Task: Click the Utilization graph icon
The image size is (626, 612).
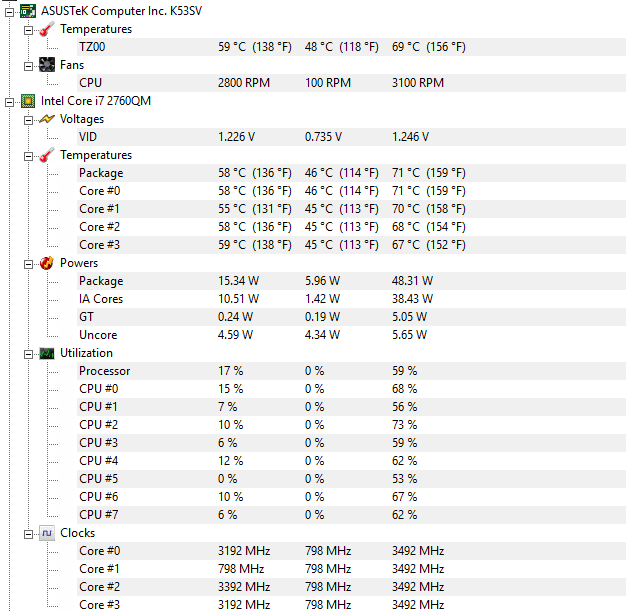Action: tap(47, 353)
